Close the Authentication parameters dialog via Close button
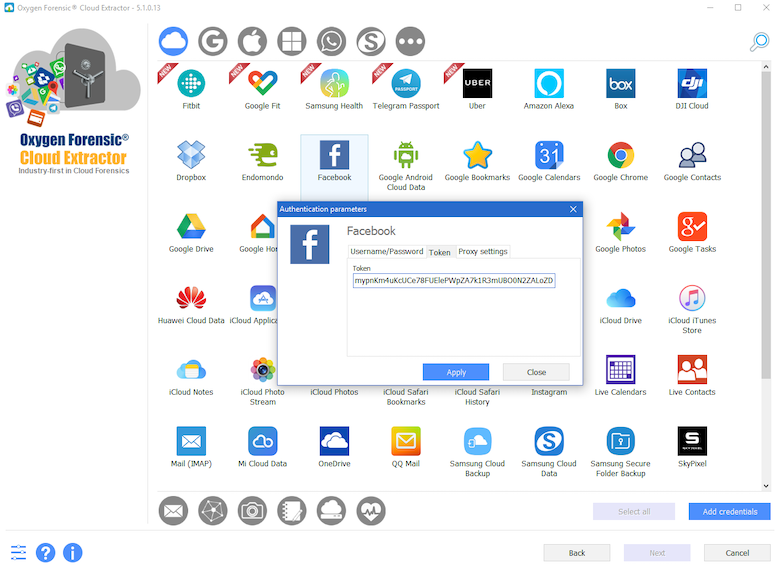Viewport: 780px width, 570px height. pyautogui.click(x=536, y=372)
